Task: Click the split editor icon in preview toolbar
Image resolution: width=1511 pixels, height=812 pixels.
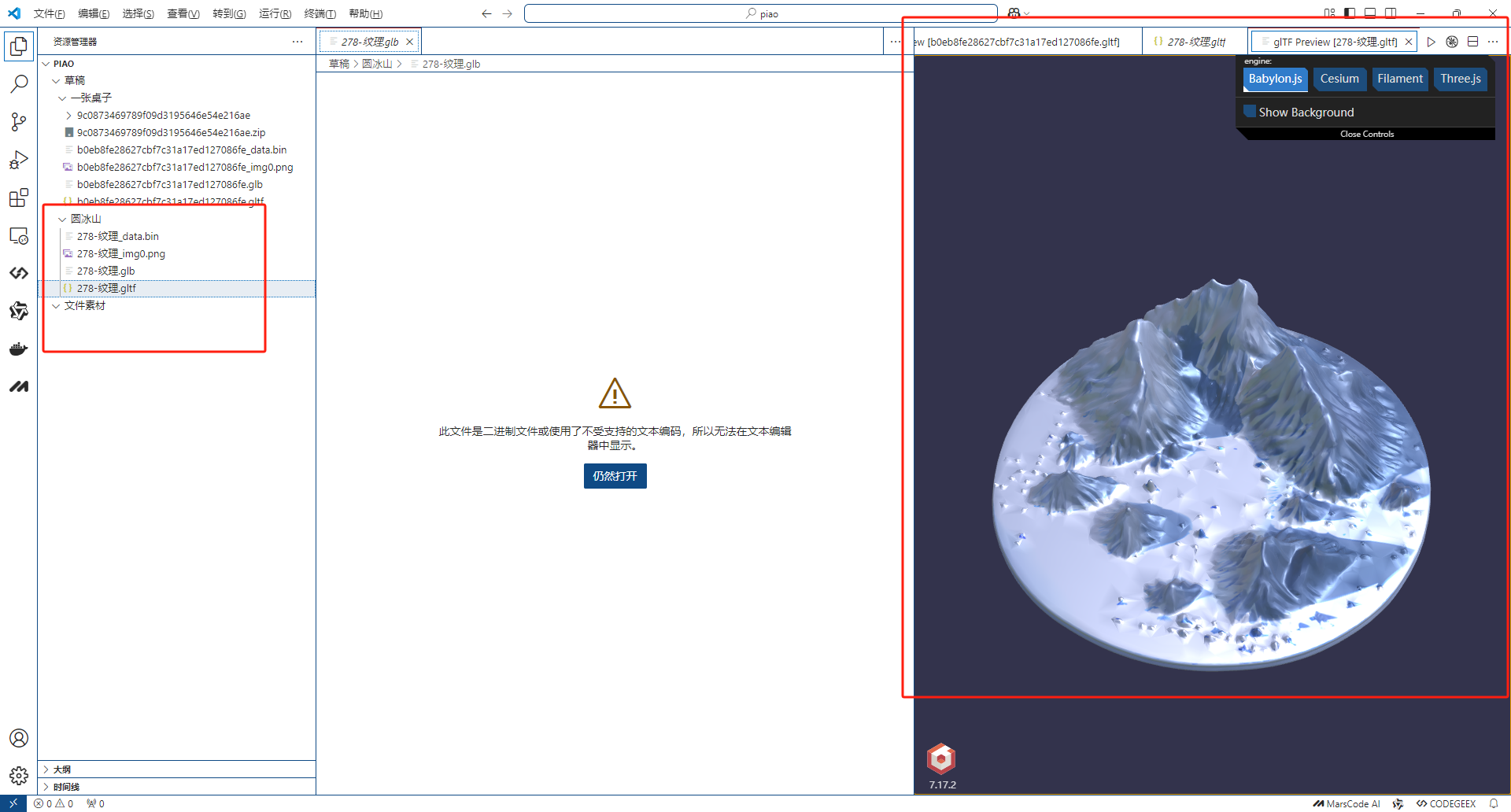Action: (1472, 42)
